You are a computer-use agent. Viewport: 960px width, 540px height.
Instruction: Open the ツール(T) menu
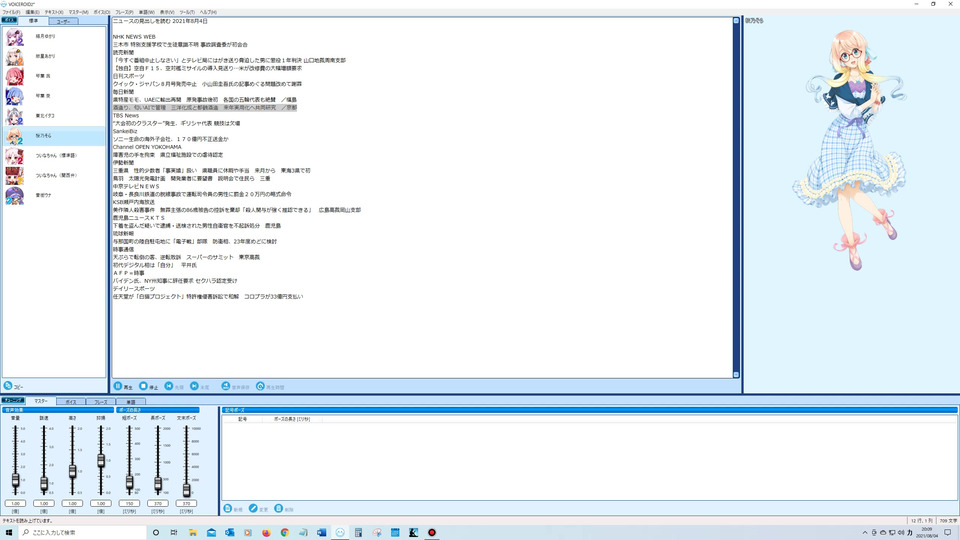187,12
